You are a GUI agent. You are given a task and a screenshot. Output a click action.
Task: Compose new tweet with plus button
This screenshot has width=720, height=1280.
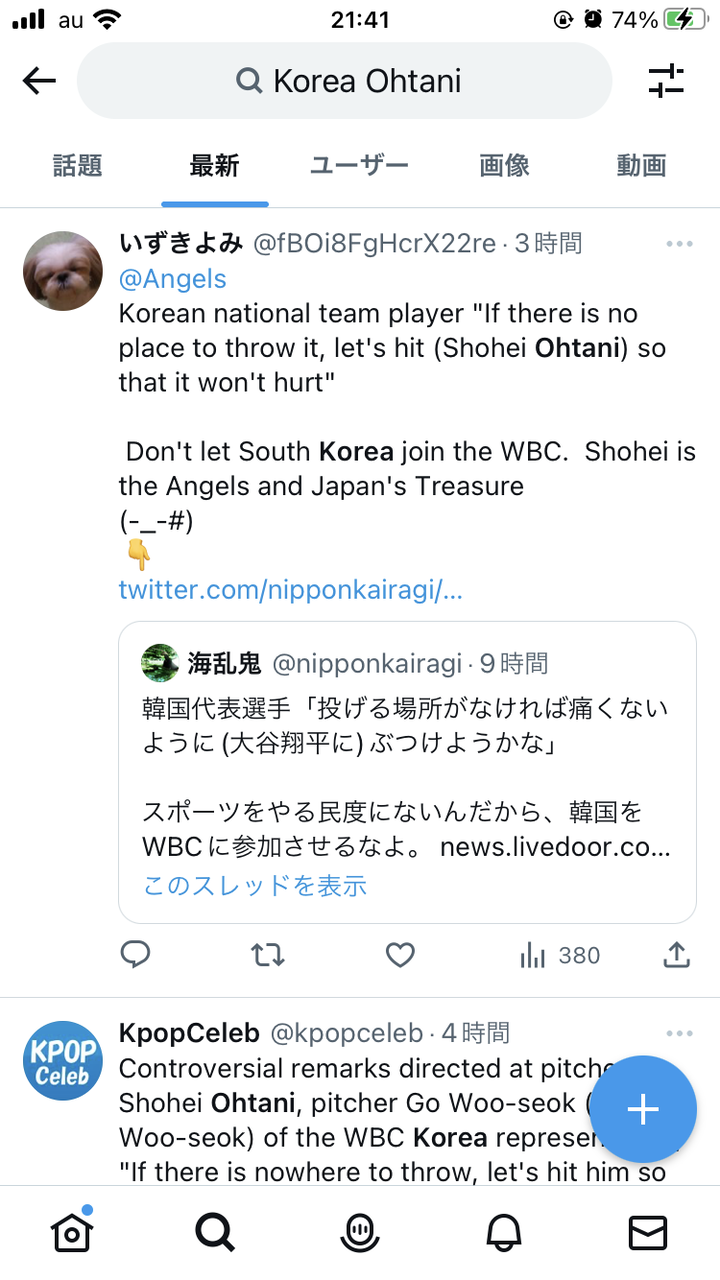click(643, 1108)
